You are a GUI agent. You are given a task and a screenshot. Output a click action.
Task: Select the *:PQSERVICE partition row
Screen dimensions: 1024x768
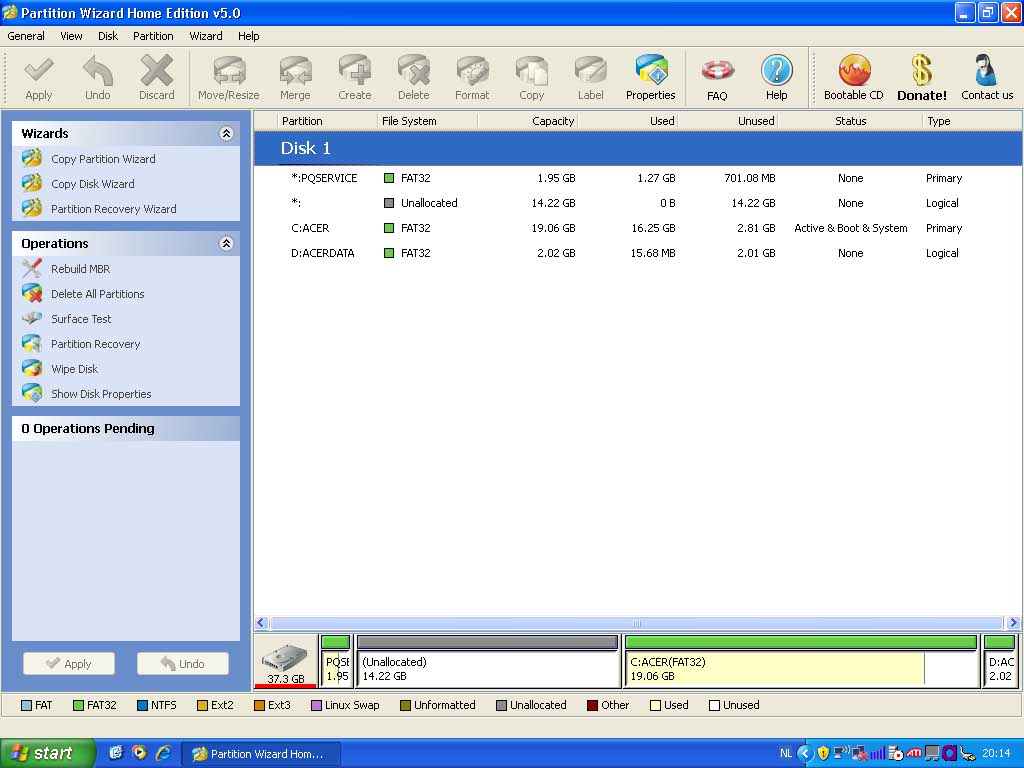pos(637,178)
